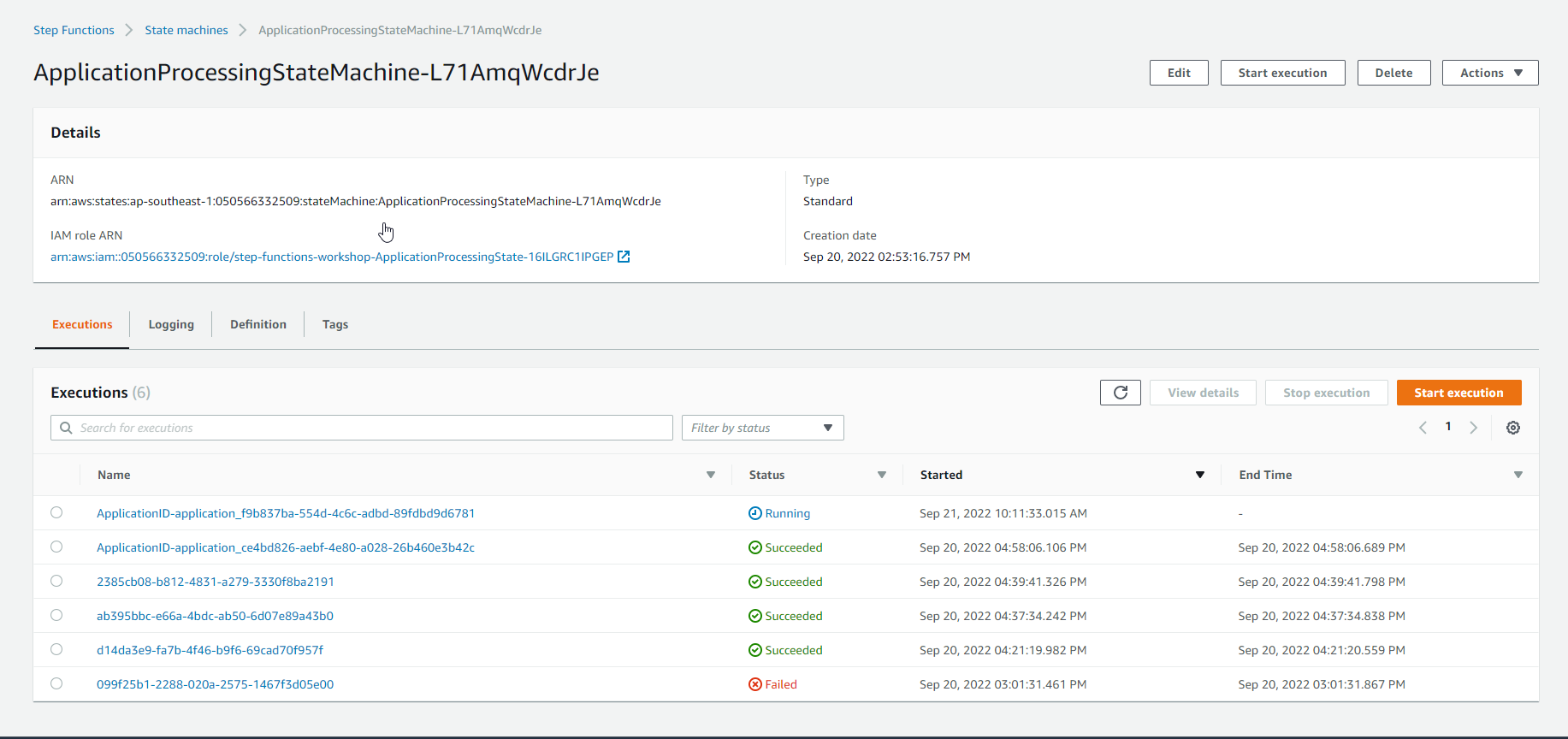The height and width of the screenshot is (739, 1568).
Task: Click end time Sep 20, 2022 04:58:06.689 PM
Action: coord(1322,547)
